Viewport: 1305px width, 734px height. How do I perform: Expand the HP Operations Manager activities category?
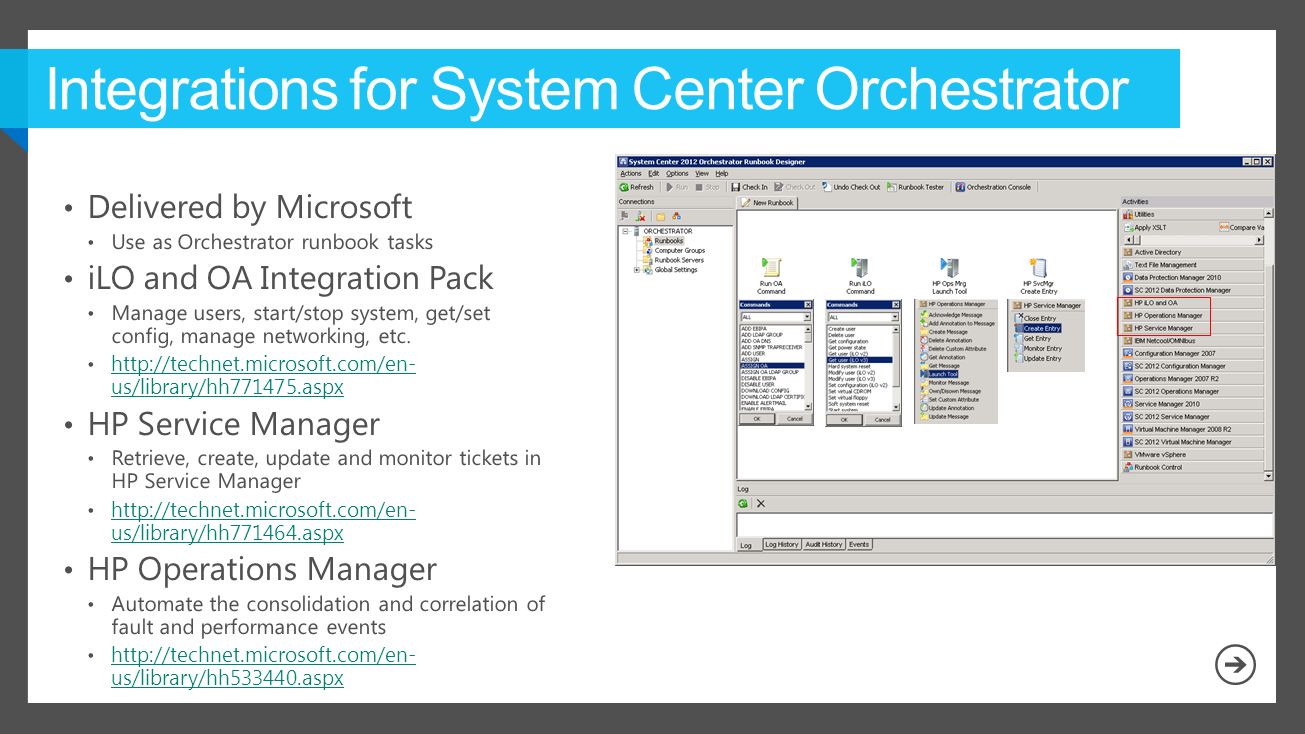pyautogui.click(x=1192, y=315)
